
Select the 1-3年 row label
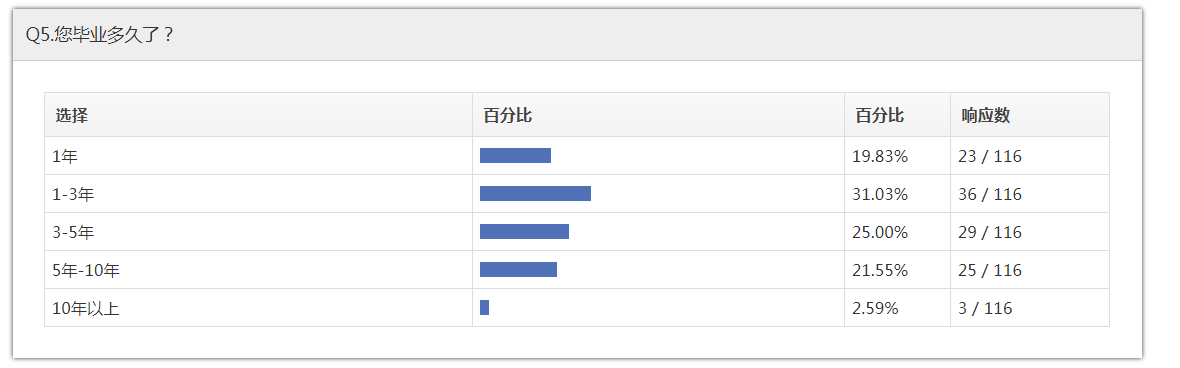click(x=73, y=194)
